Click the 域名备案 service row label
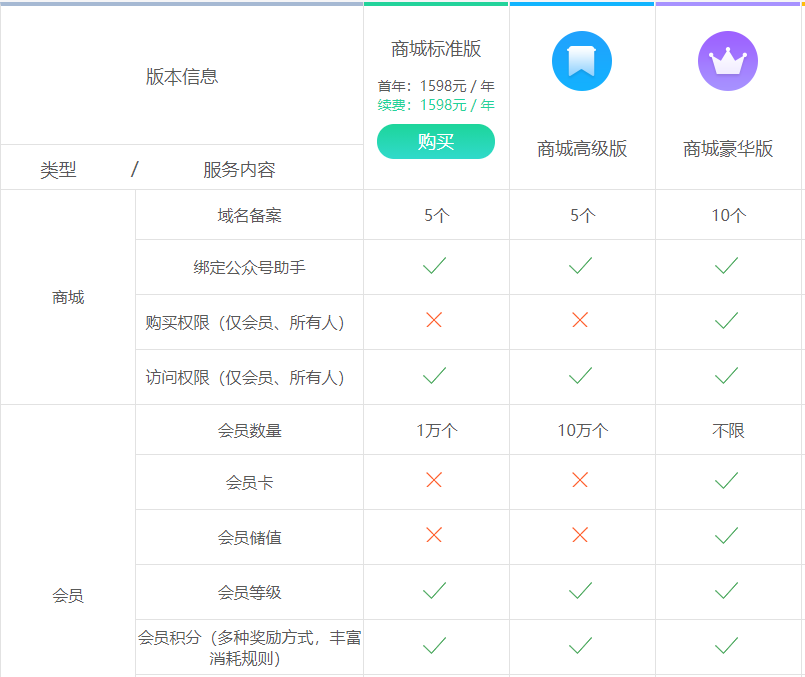Screen dimensions: 805x677 click(x=249, y=215)
